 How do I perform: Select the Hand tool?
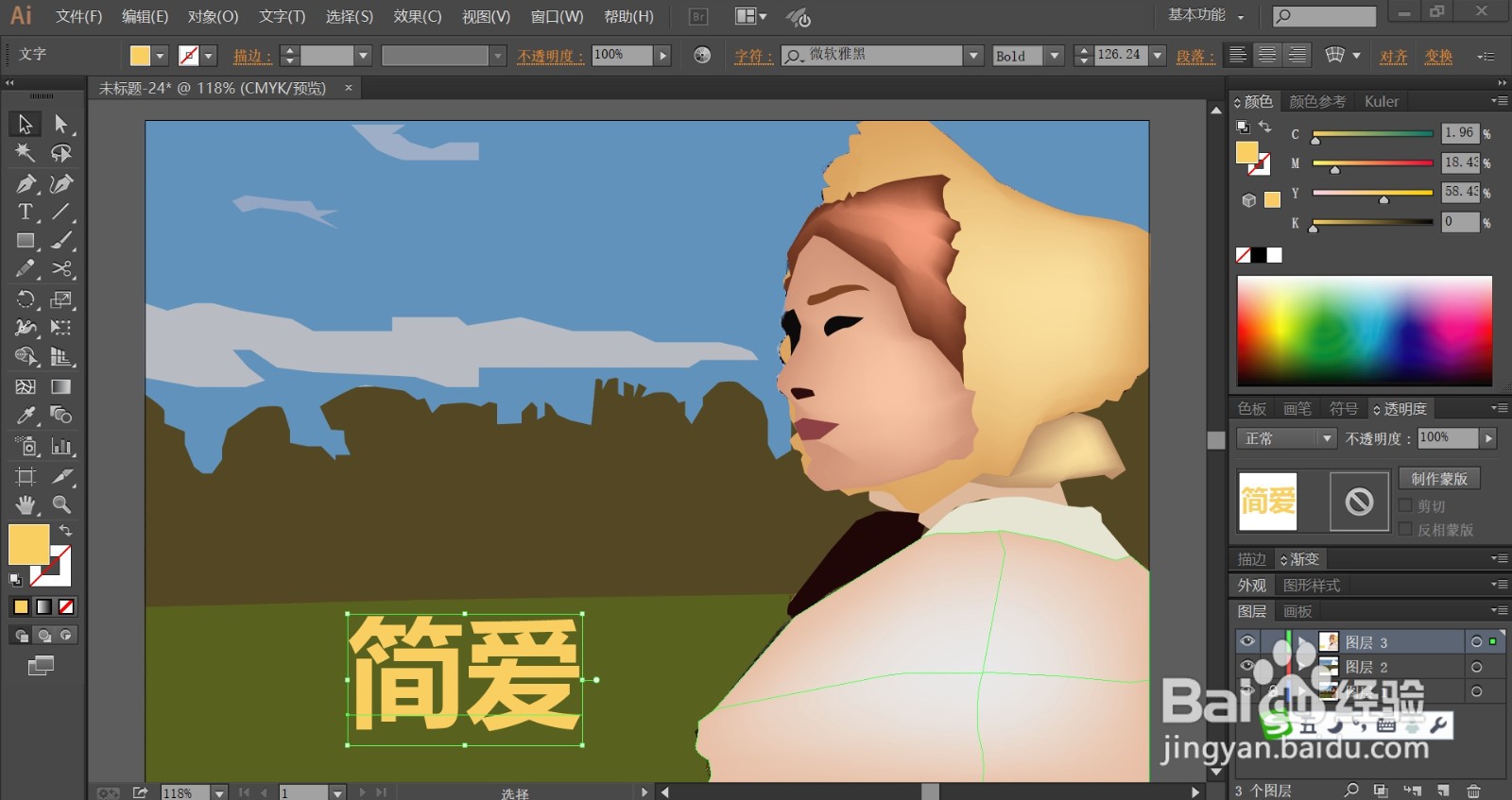click(26, 504)
